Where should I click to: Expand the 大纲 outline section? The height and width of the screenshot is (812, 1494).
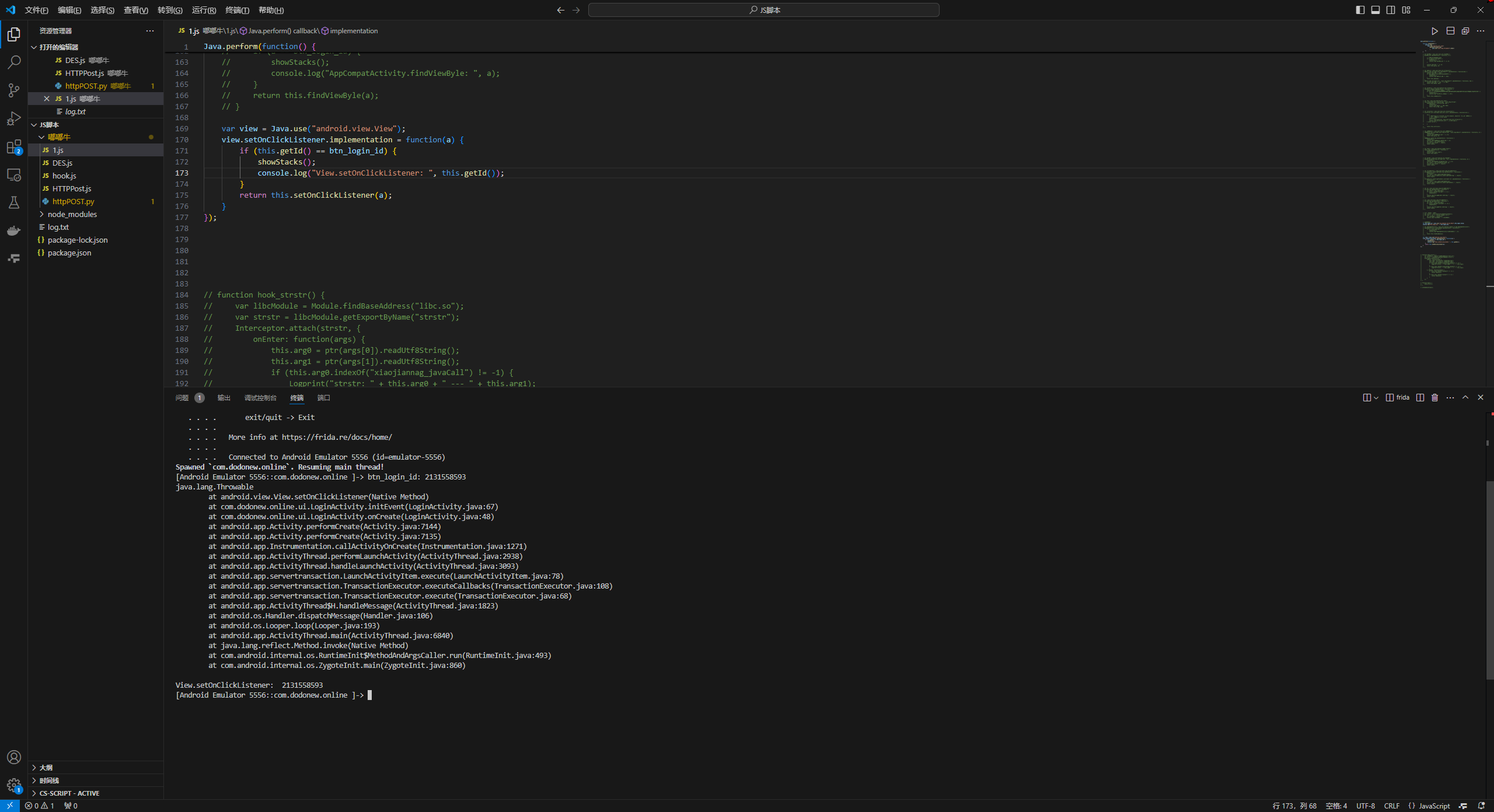pos(46,768)
